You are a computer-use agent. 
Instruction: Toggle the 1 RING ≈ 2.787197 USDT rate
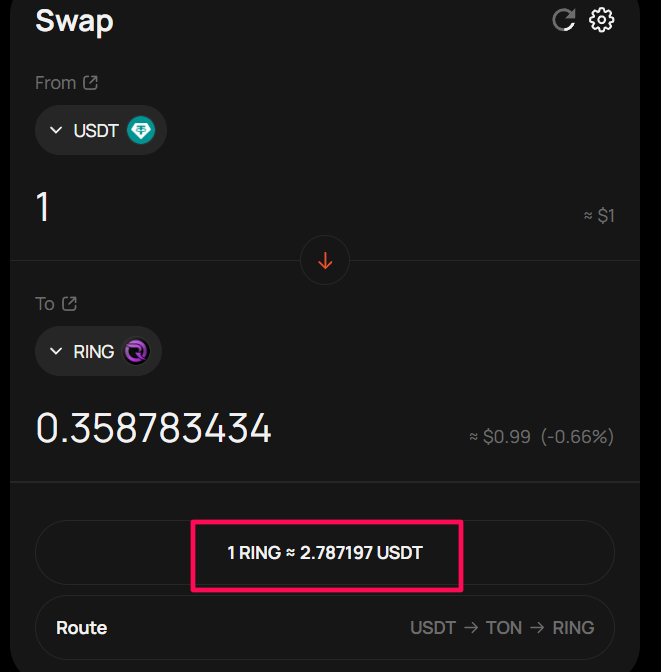(x=325, y=553)
